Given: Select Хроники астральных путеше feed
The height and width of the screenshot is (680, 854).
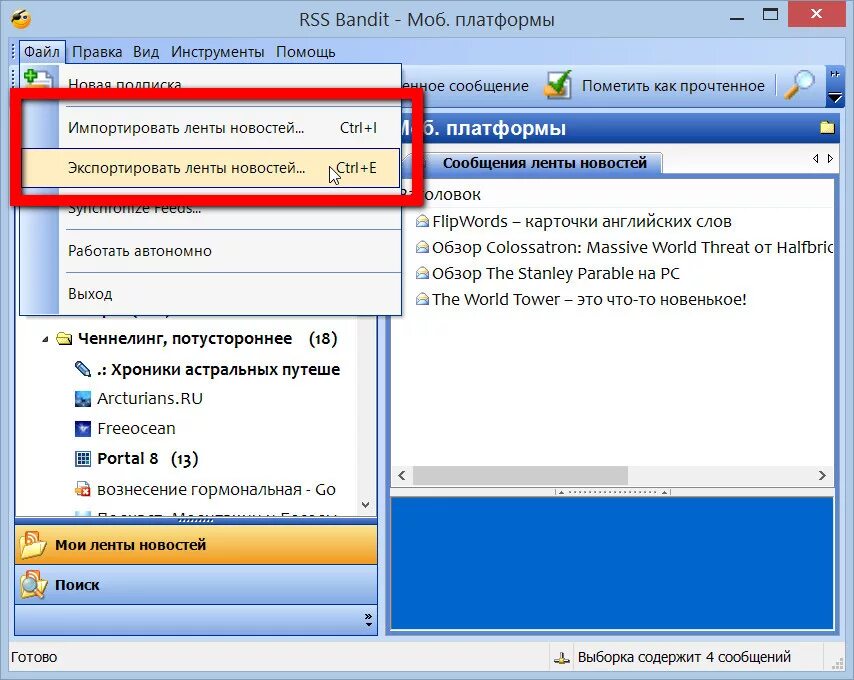Looking at the screenshot, I should [218, 370].
